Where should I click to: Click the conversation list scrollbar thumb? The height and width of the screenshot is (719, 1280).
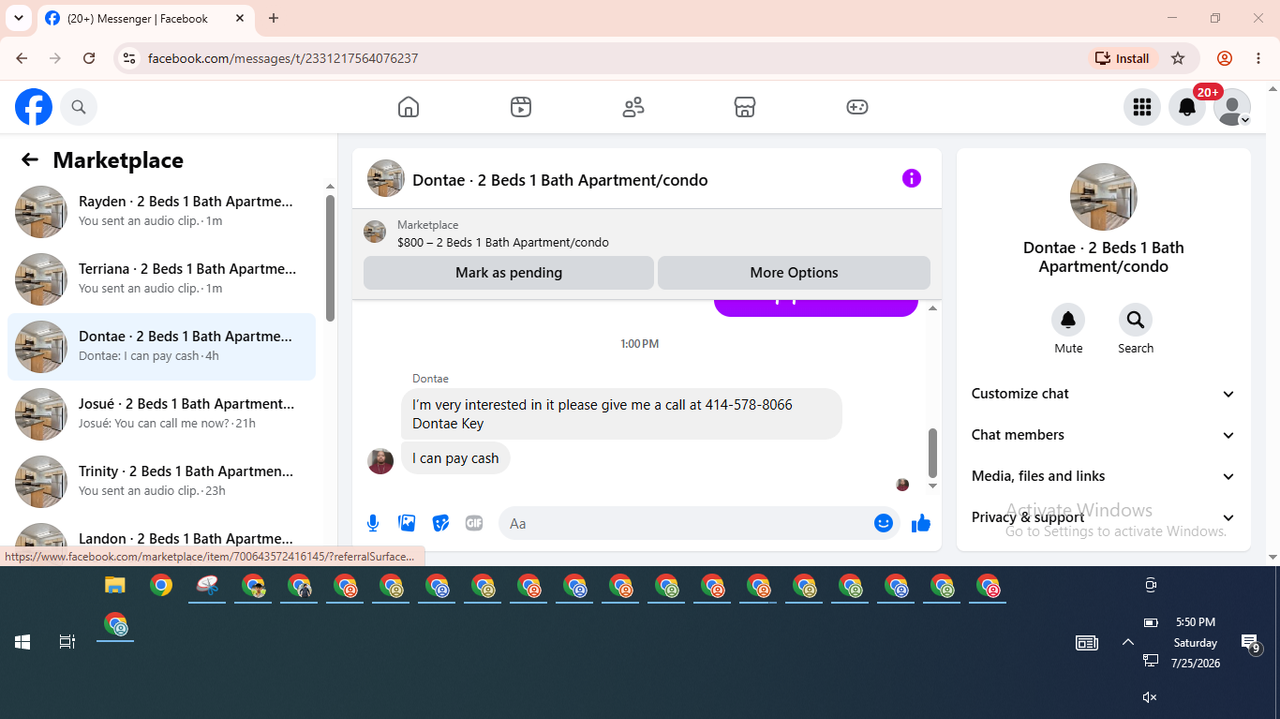click(x=330, y=258)
